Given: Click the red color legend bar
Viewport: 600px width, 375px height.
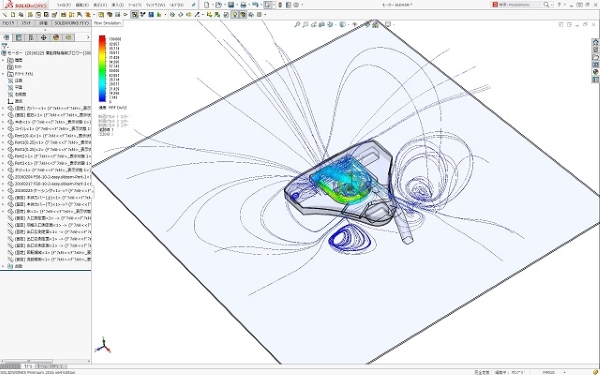Looking at the screenshot, I should click(102, 69).
